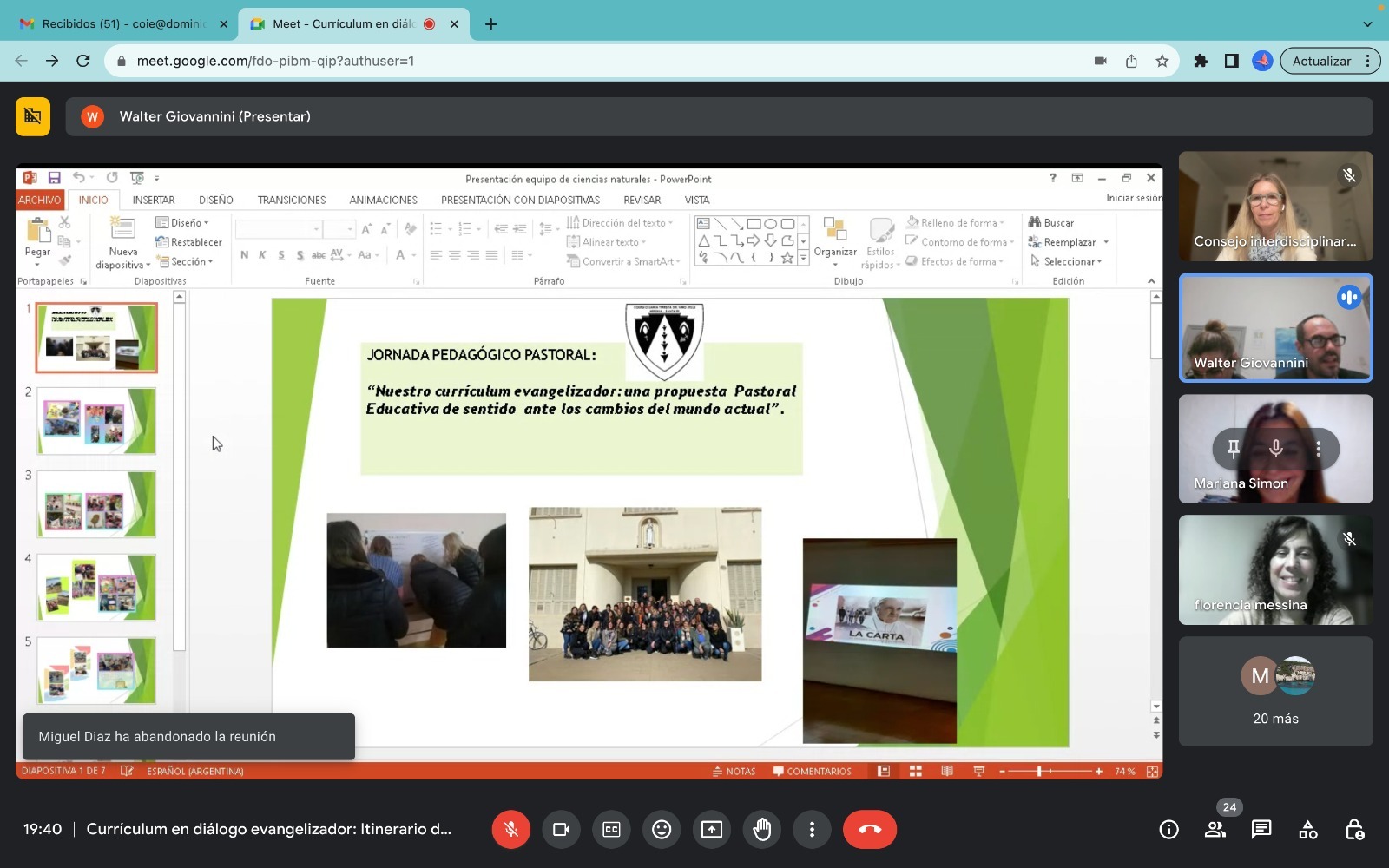Start slideshow view icon in status bar
Viewport: 1389px width, 868px height.
978,771
